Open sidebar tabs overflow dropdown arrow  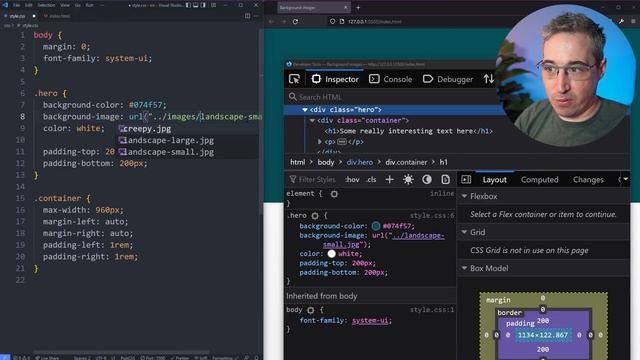[625, 179]
